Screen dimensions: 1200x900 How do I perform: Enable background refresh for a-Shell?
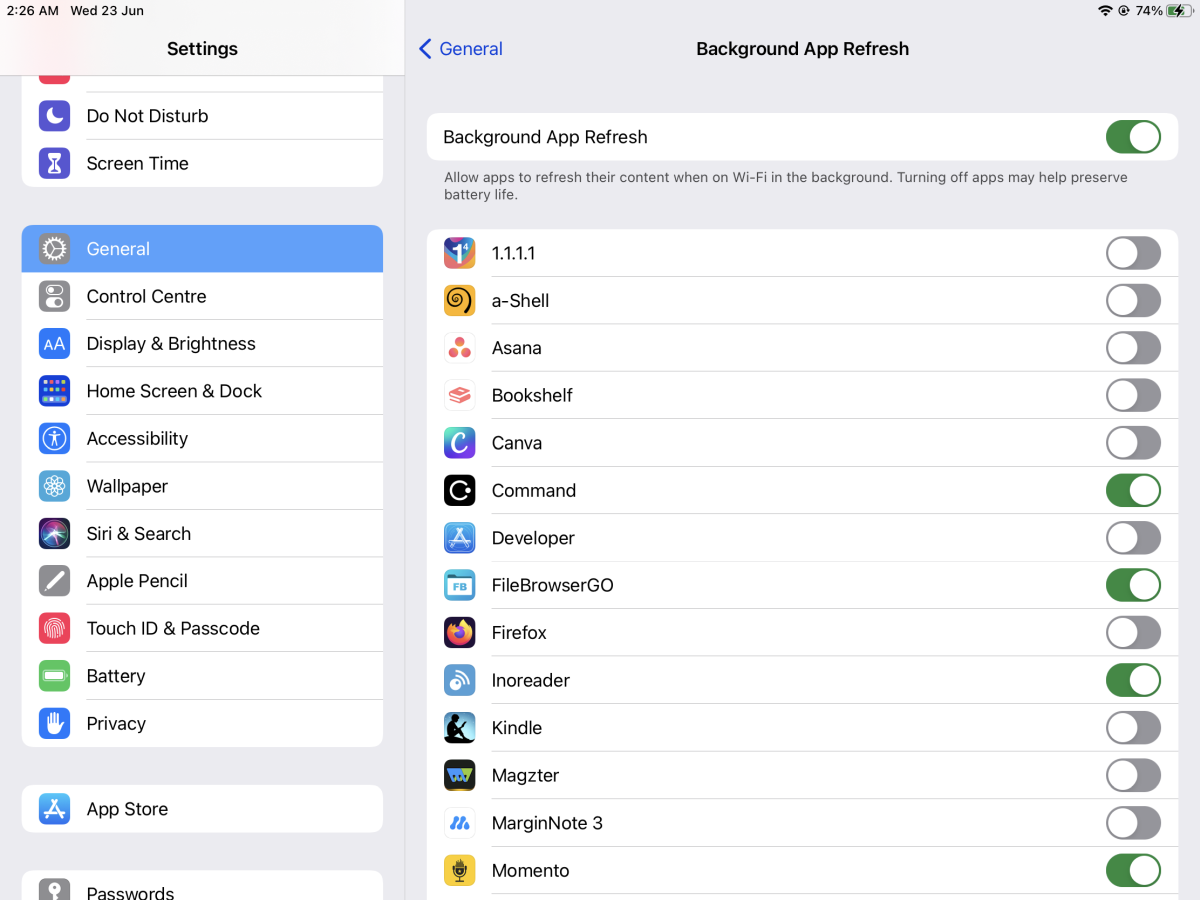point(1133,300)
